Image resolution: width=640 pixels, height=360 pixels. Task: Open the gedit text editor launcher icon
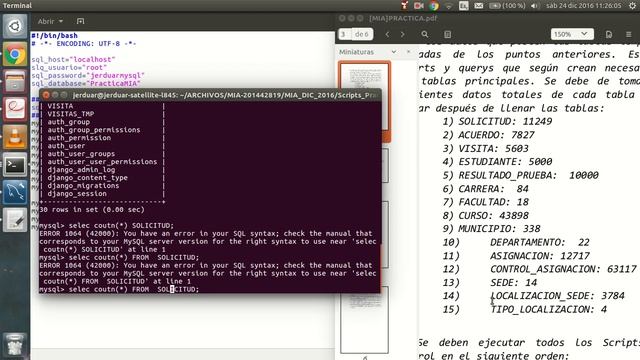[15, 220]
